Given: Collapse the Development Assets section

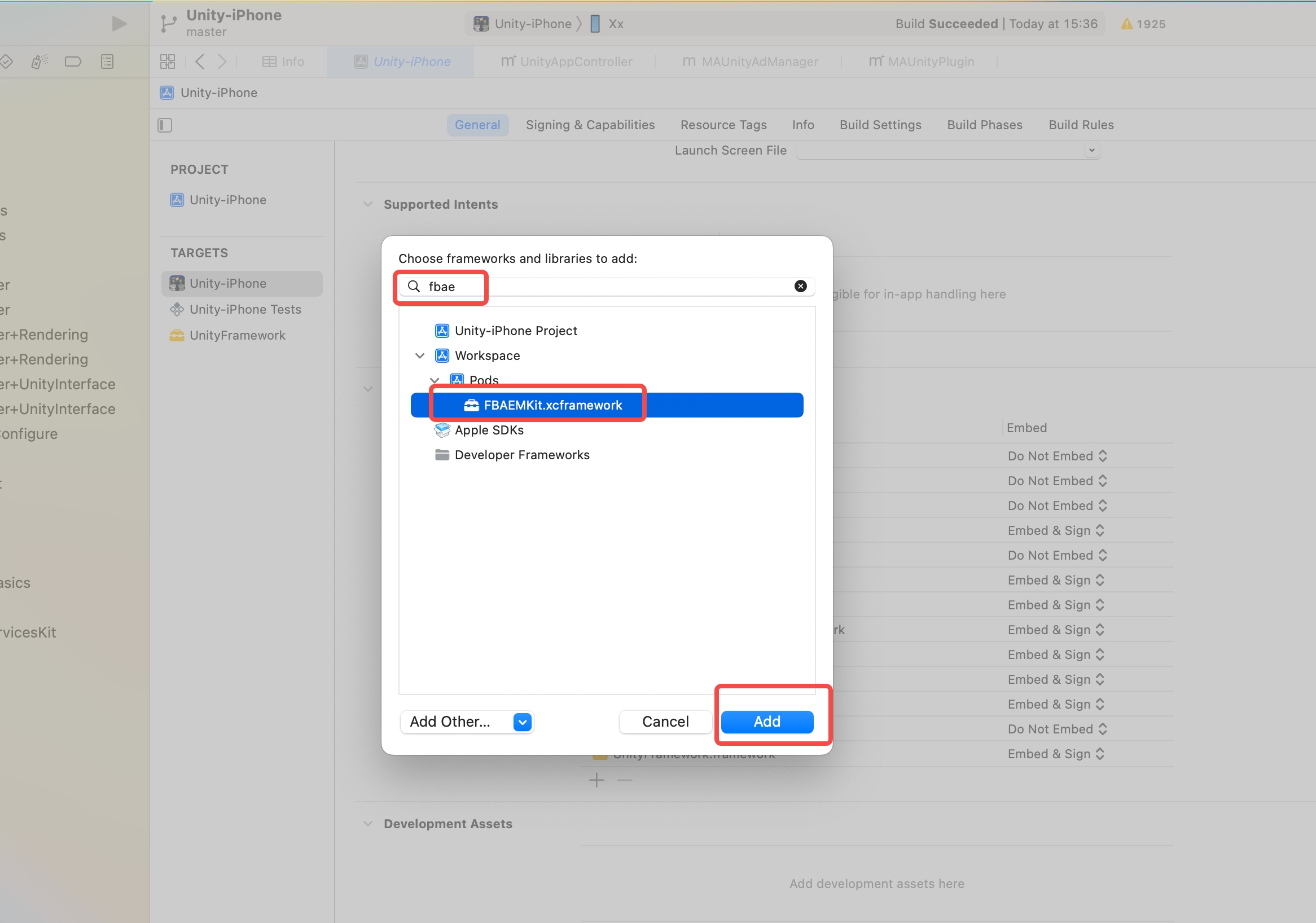Looking at the screenshot, I should pyautogui.click(x=368, y=823).
